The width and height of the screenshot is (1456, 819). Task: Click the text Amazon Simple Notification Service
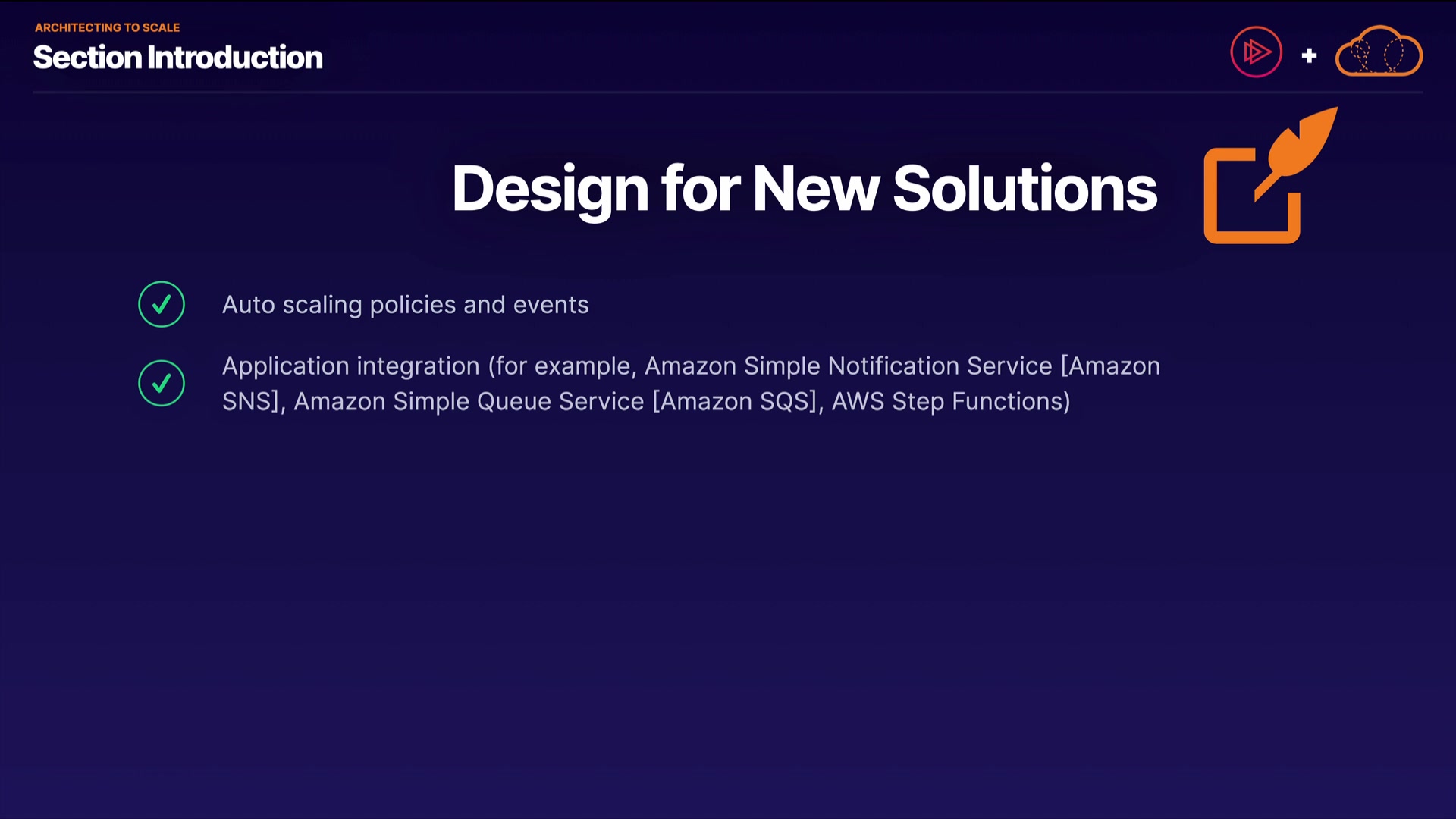tap(848, 366)
